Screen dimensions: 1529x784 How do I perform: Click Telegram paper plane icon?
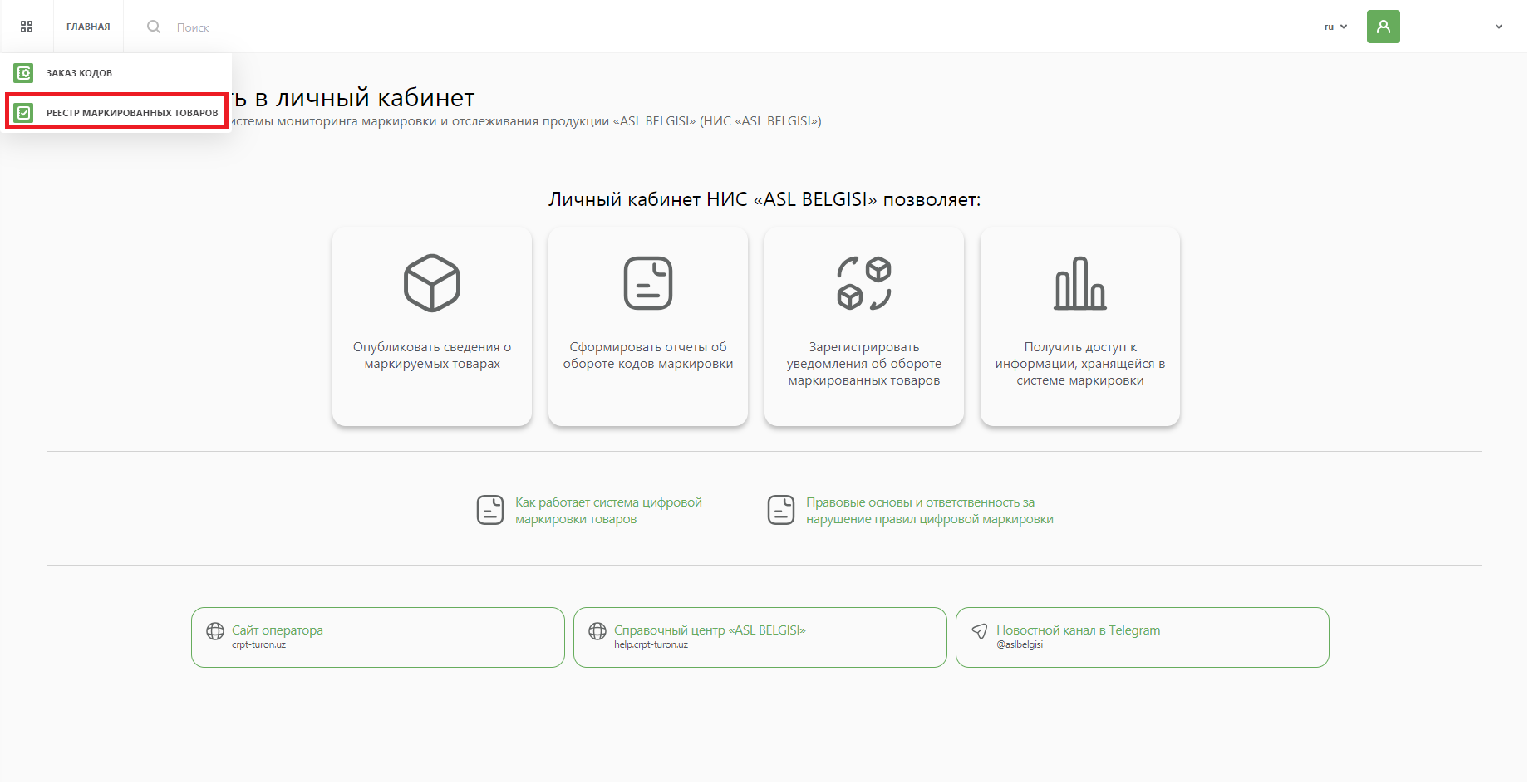pyautogui.click(x=980, y=631)
